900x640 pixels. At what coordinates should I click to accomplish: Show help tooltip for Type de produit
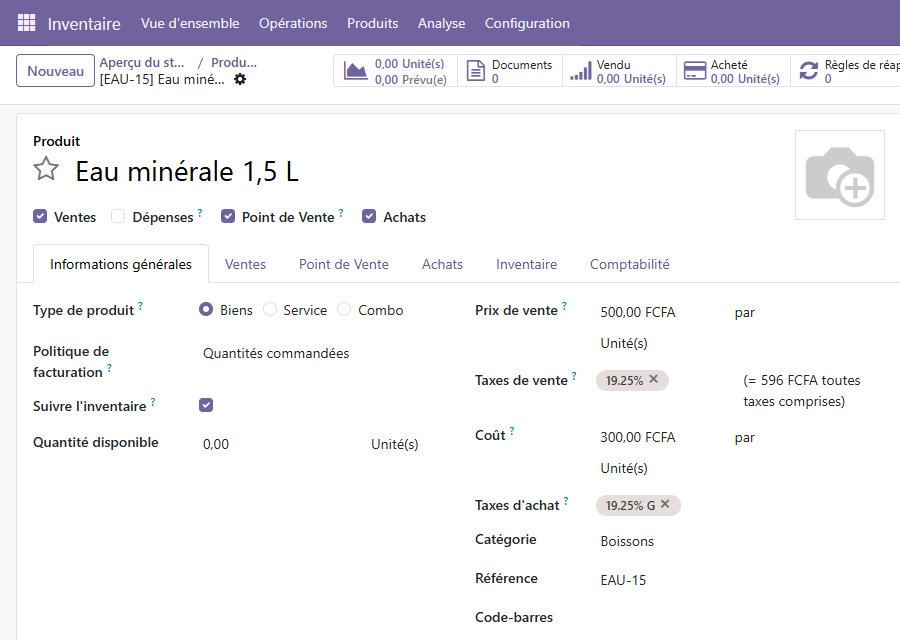141,305
